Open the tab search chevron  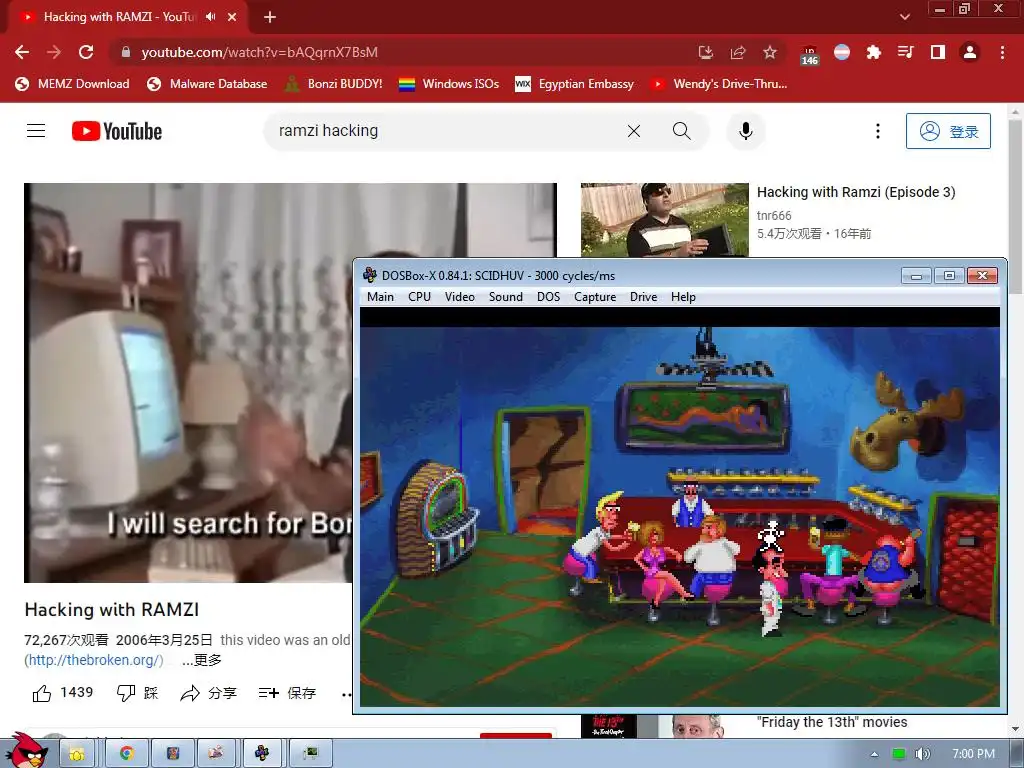click(904, 17)
